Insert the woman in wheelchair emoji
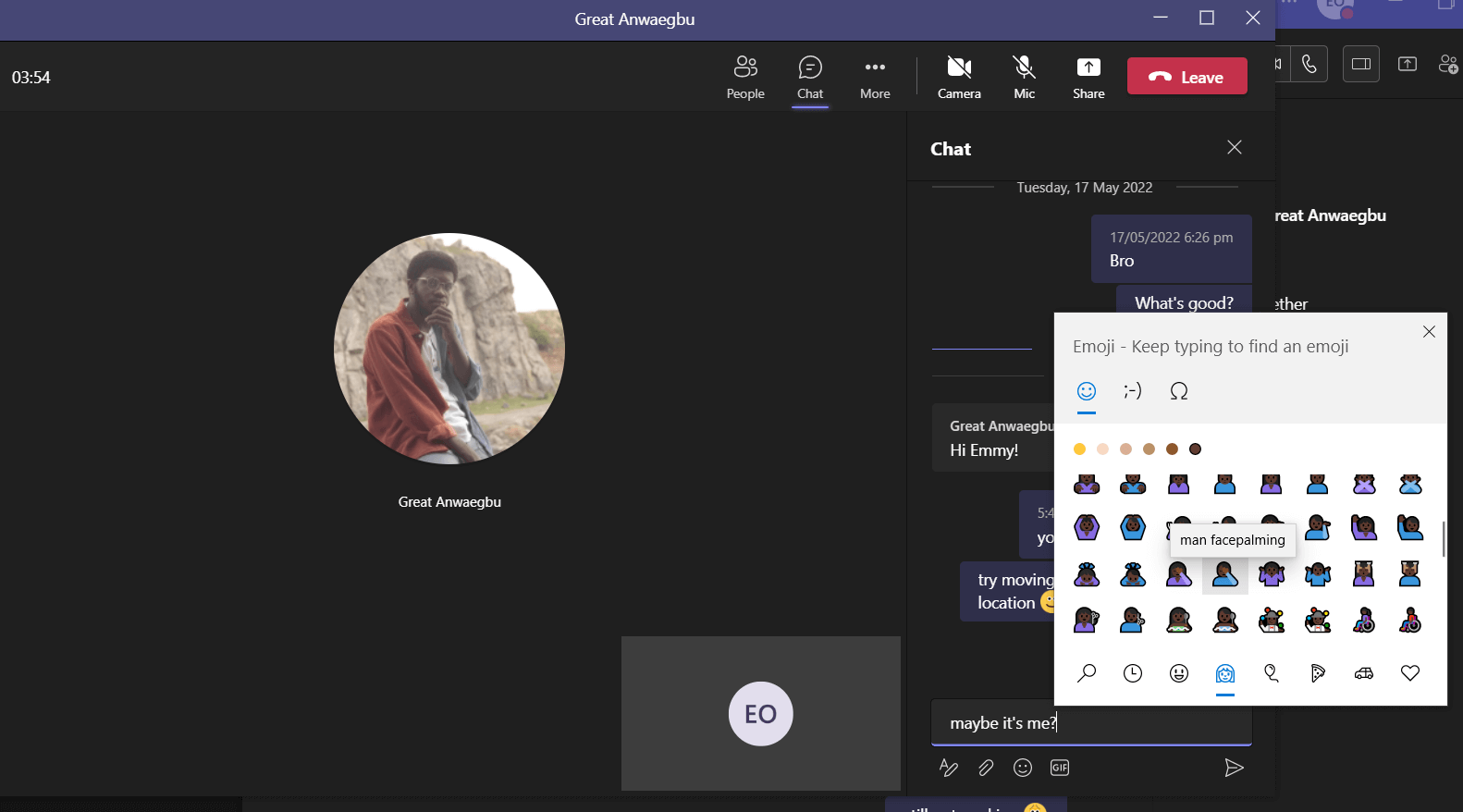1463x812 pixels. (1364, 621)
